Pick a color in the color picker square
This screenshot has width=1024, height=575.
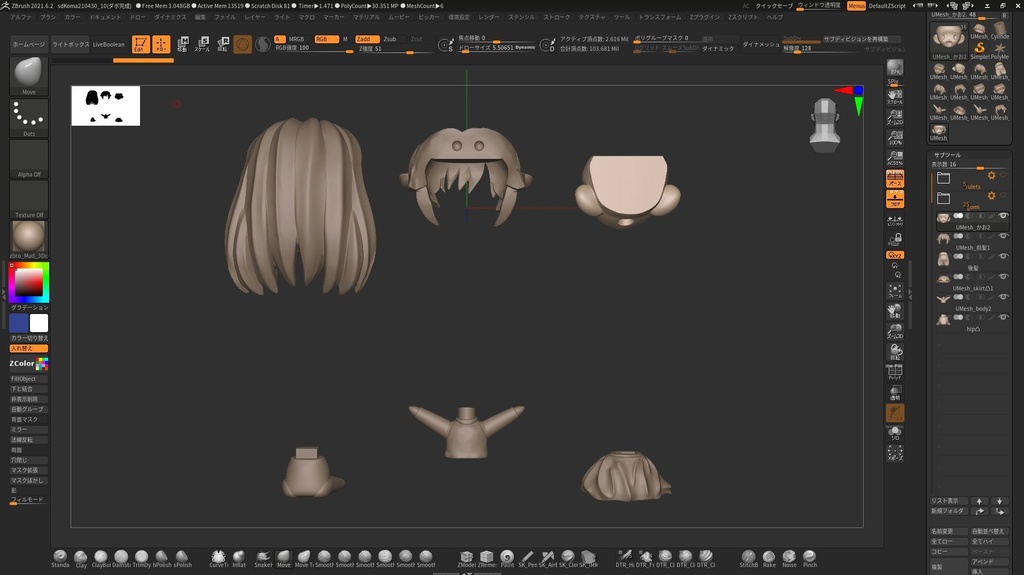click(x=29, y=284)
